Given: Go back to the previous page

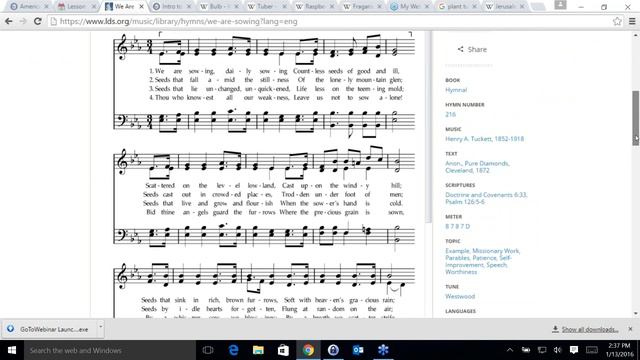Looking at the screenshot, I should click(x=9, y=21).
